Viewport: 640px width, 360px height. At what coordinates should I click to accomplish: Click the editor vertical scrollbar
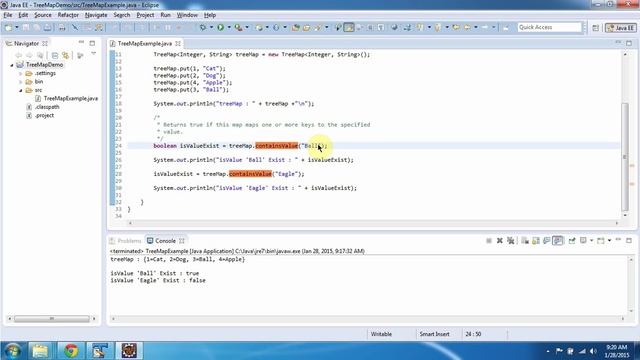point(625,157)
